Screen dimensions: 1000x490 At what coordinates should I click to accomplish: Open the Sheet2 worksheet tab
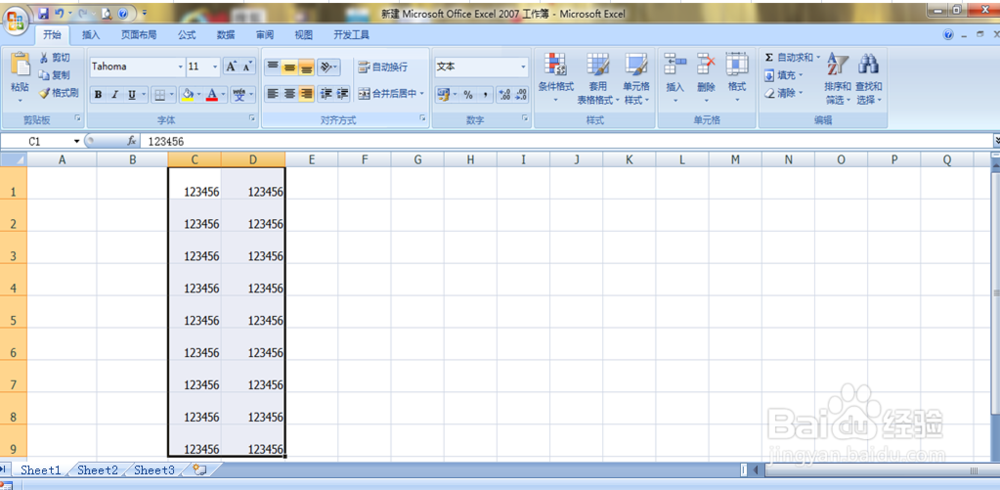click(98, 470)
